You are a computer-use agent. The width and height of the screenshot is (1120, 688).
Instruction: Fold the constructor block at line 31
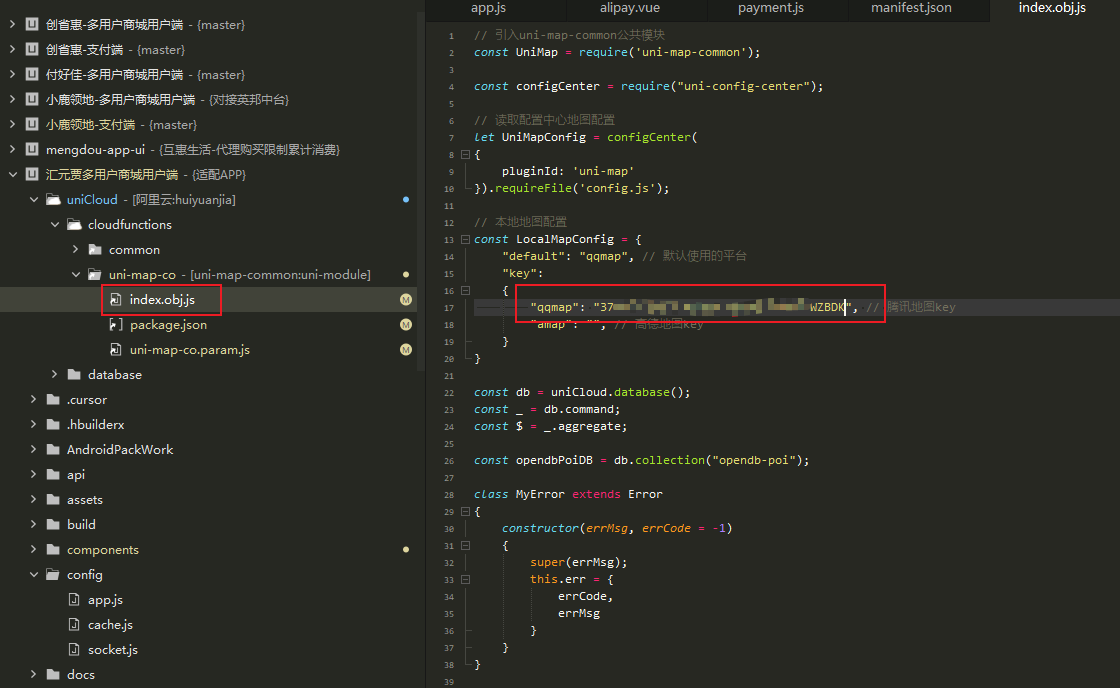click(x=464, y=545)
